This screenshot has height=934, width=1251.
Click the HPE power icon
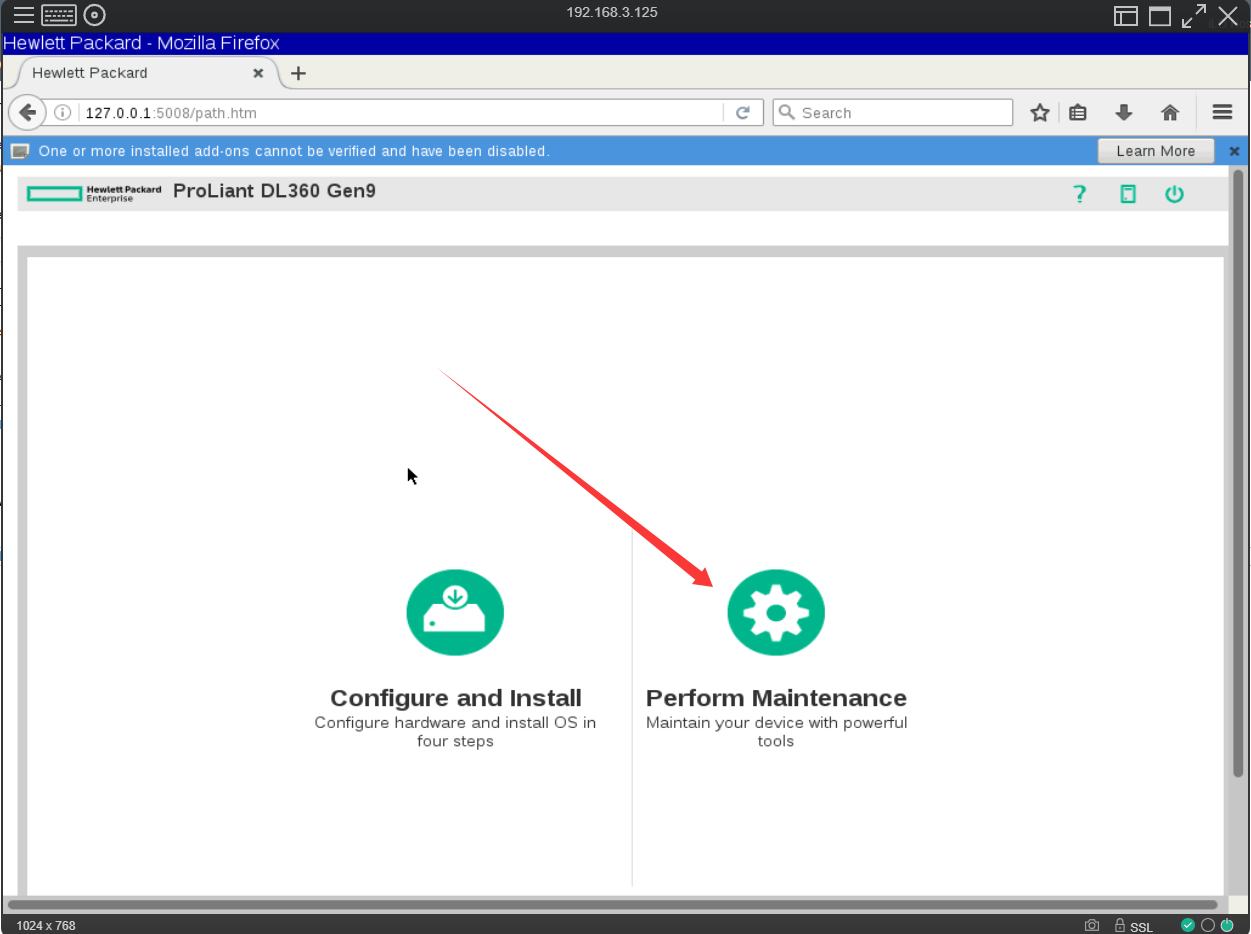pos(1174,194)
